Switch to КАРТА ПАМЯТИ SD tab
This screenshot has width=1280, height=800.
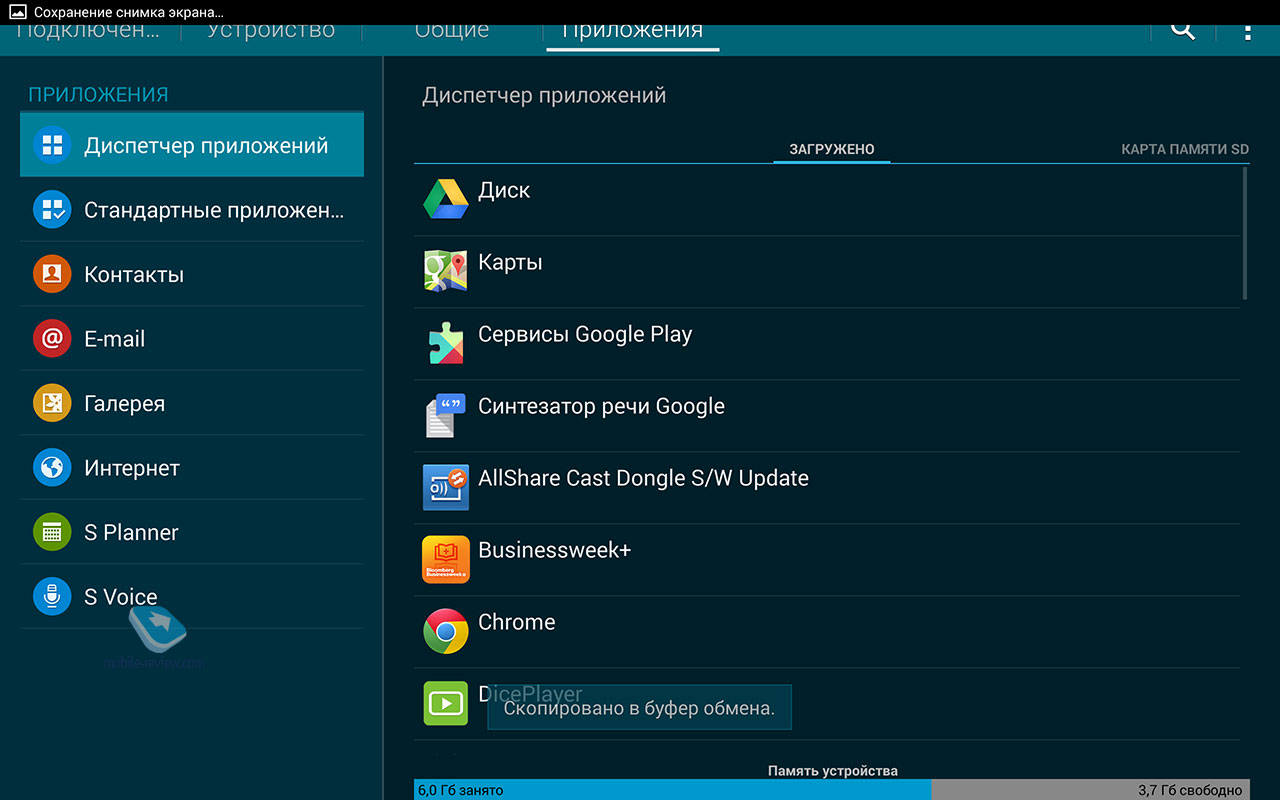click(x=1185, y=149)
